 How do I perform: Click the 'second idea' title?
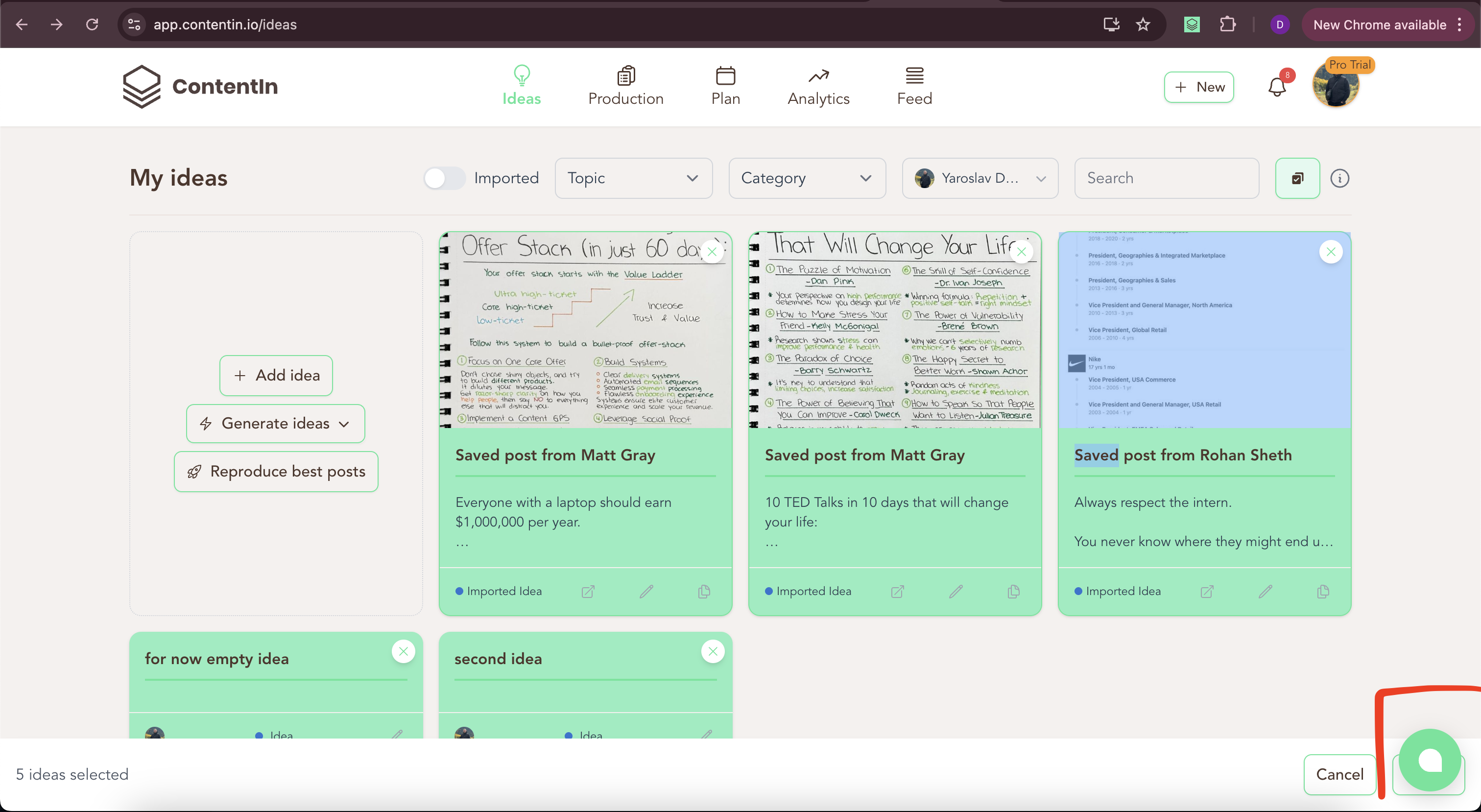coord(498,659)
